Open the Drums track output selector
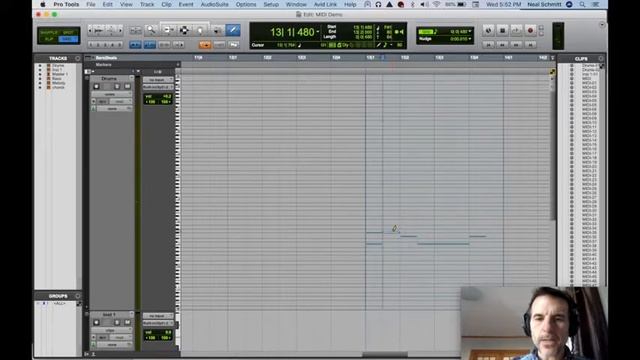The image size is (640, 360). pos(158,87)
